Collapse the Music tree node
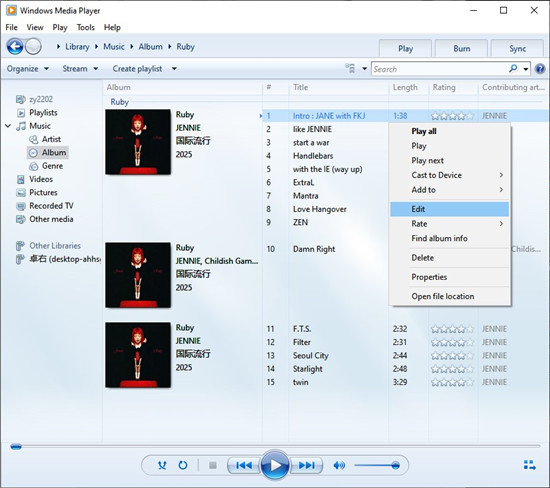Screen dimensions: 550x488 pyautogui.click(x=8, y=126)
